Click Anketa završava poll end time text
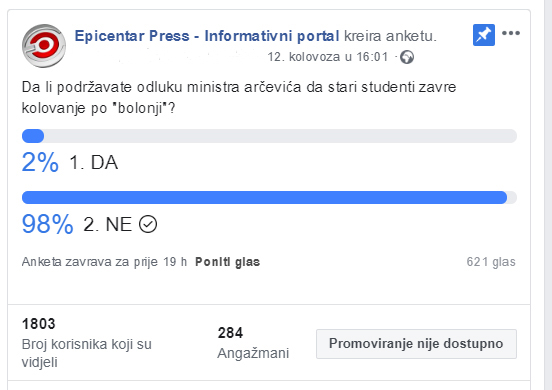 [x=104, y=262]
